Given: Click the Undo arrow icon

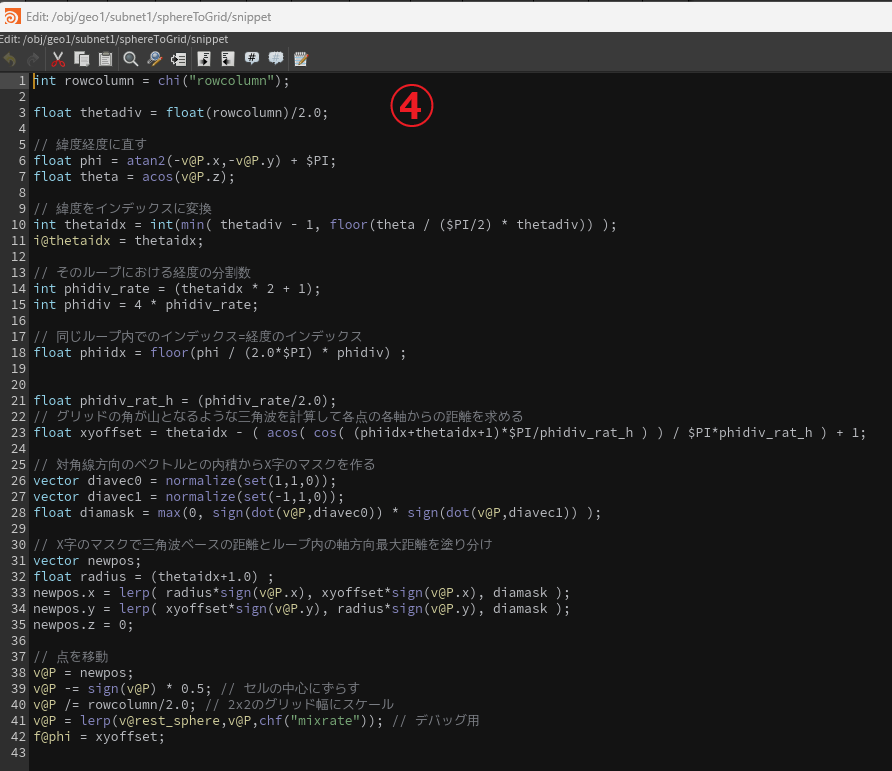Looking at the screenshot, I should point(10,59).
